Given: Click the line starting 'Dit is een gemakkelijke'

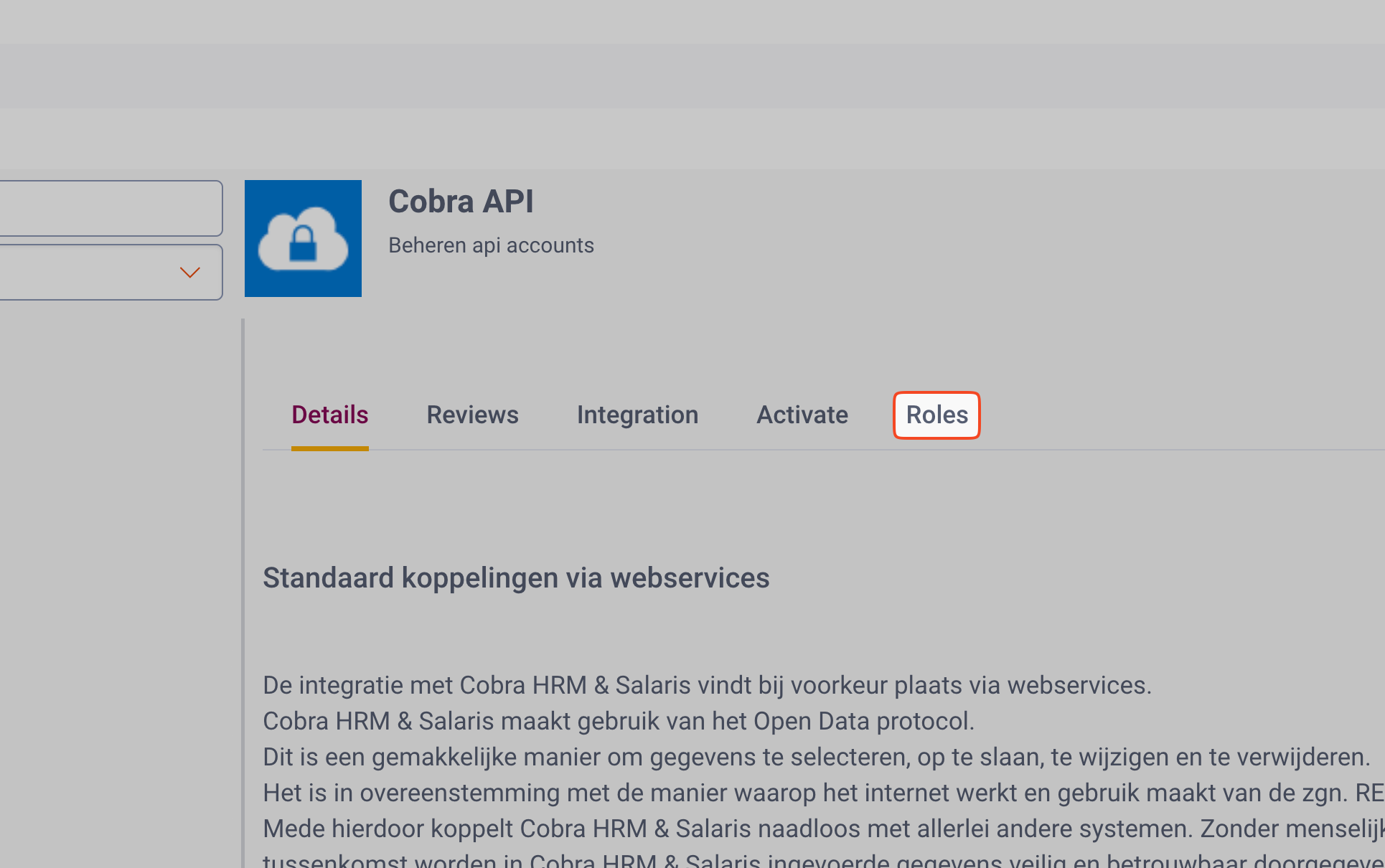Looking at the screenshot, I should (x=817, y=758).
